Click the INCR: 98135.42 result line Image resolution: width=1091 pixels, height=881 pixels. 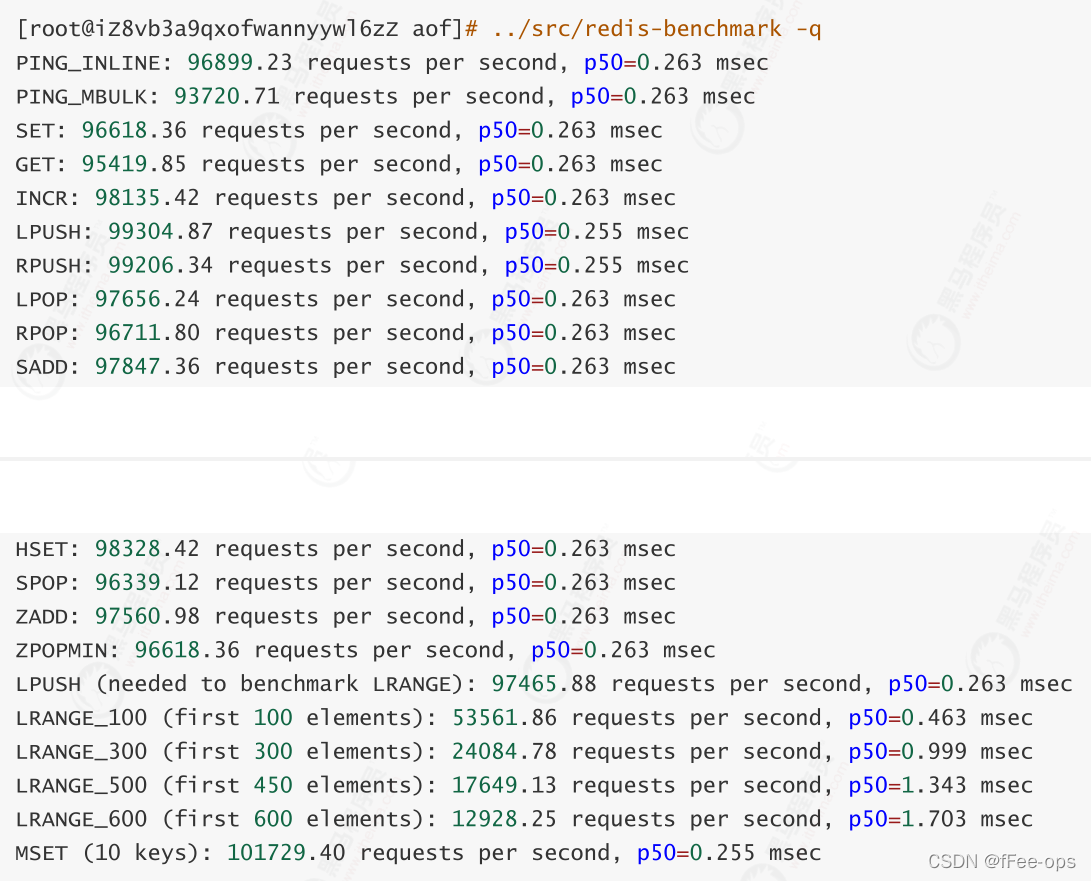[346, 198]
